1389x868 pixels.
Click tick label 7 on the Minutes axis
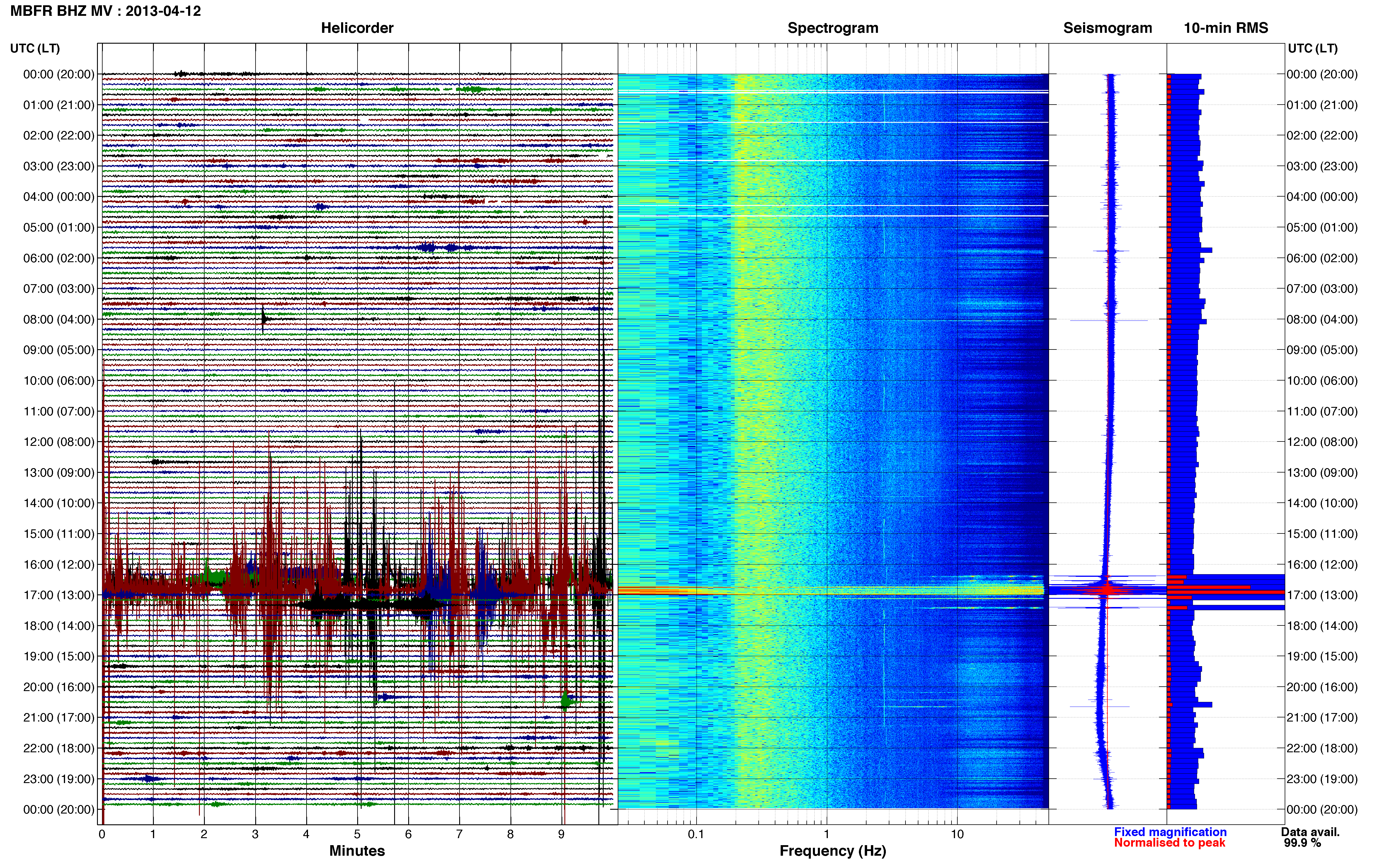(459, 835)
